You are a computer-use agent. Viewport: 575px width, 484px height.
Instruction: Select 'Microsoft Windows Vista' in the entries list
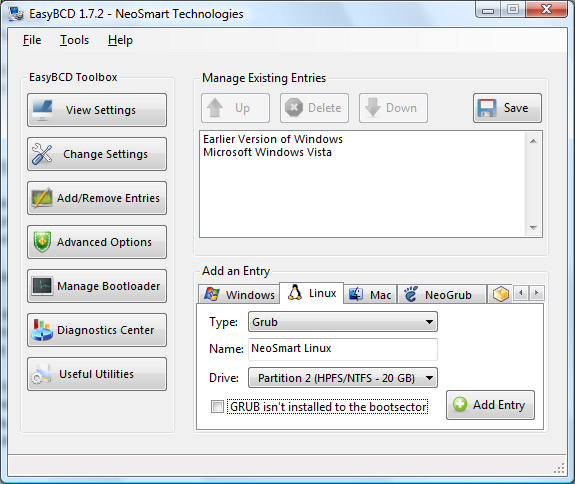267,152
